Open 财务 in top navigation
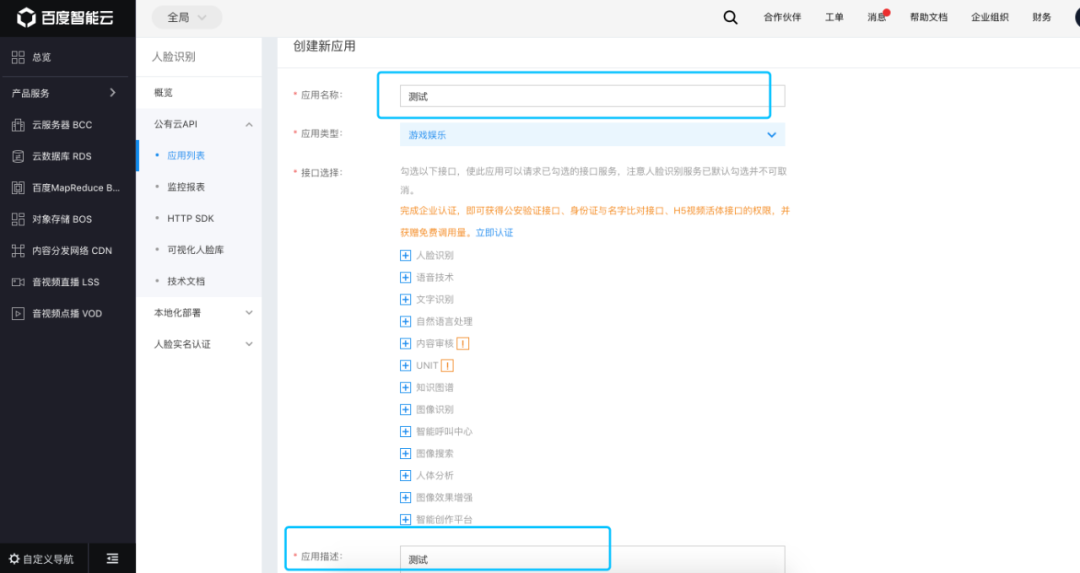The width and height of the screenshot is (1080, 573). [x=1041, y=17]
